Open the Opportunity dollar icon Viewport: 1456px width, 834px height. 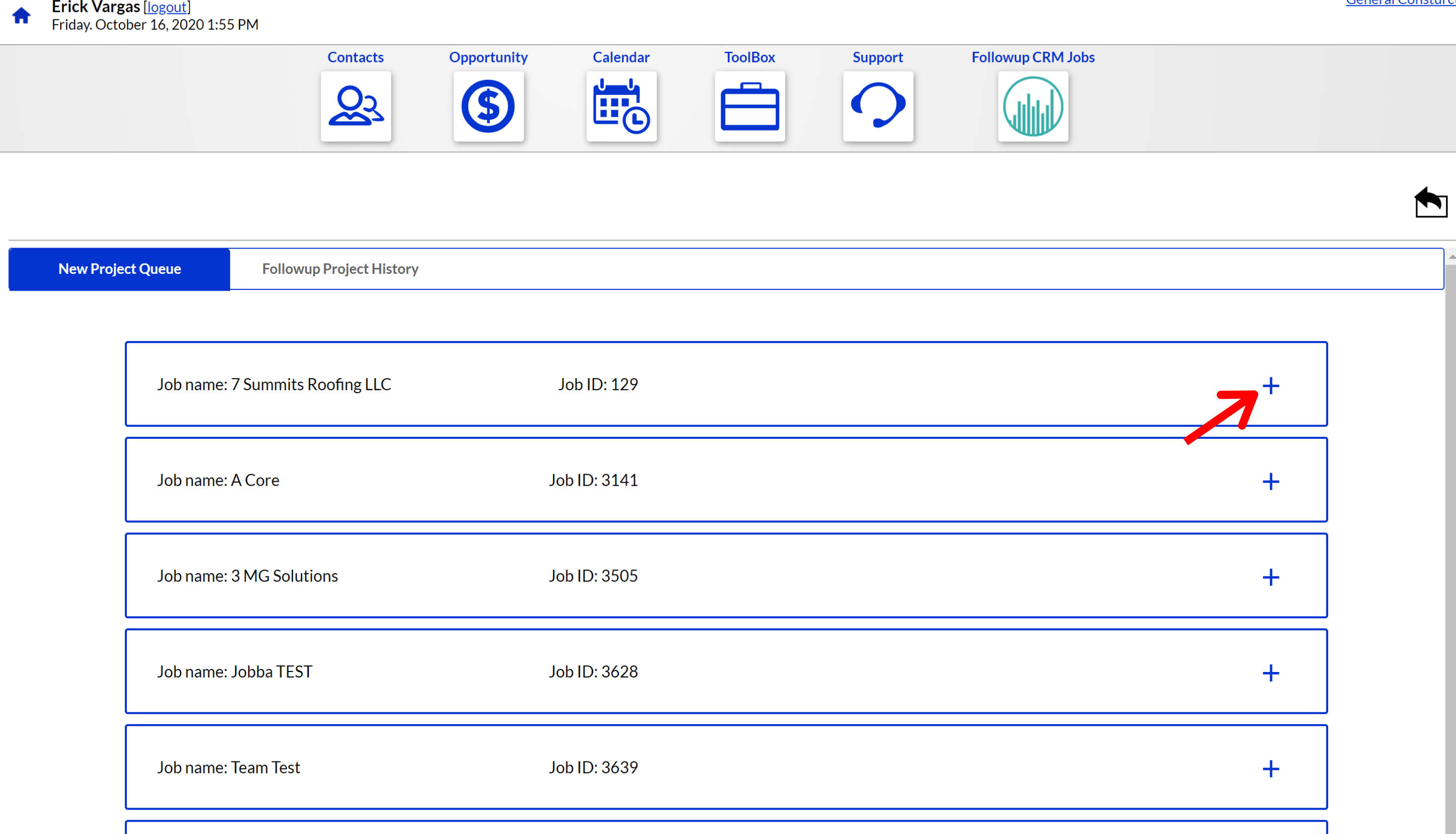[488, 106]
